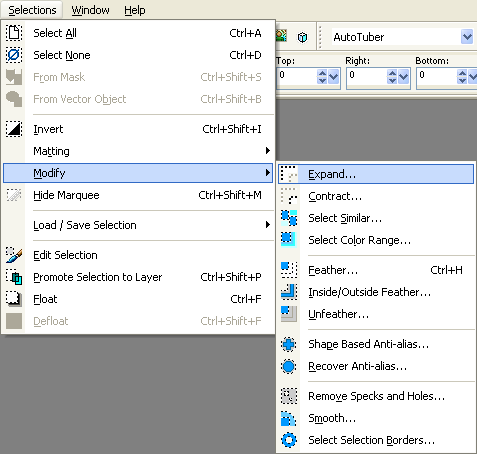Click the Promote Selection to Layer icon

(14, 277)
